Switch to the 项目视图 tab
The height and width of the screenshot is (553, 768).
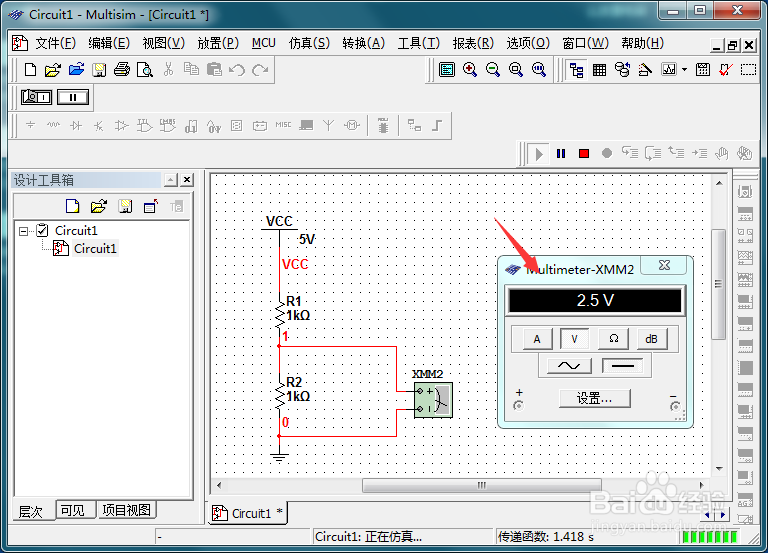pos(126,510)
